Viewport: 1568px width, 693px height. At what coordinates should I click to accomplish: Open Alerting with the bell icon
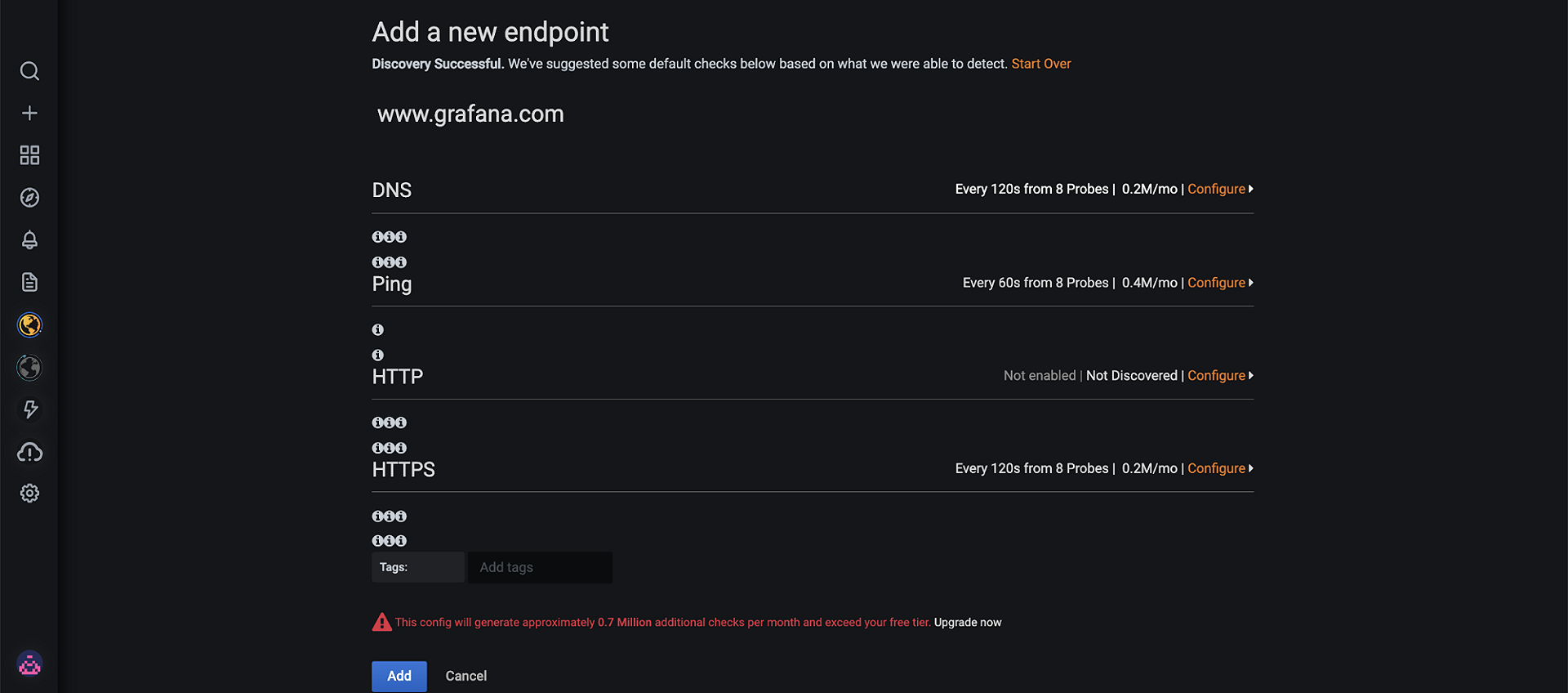[29, 239]
